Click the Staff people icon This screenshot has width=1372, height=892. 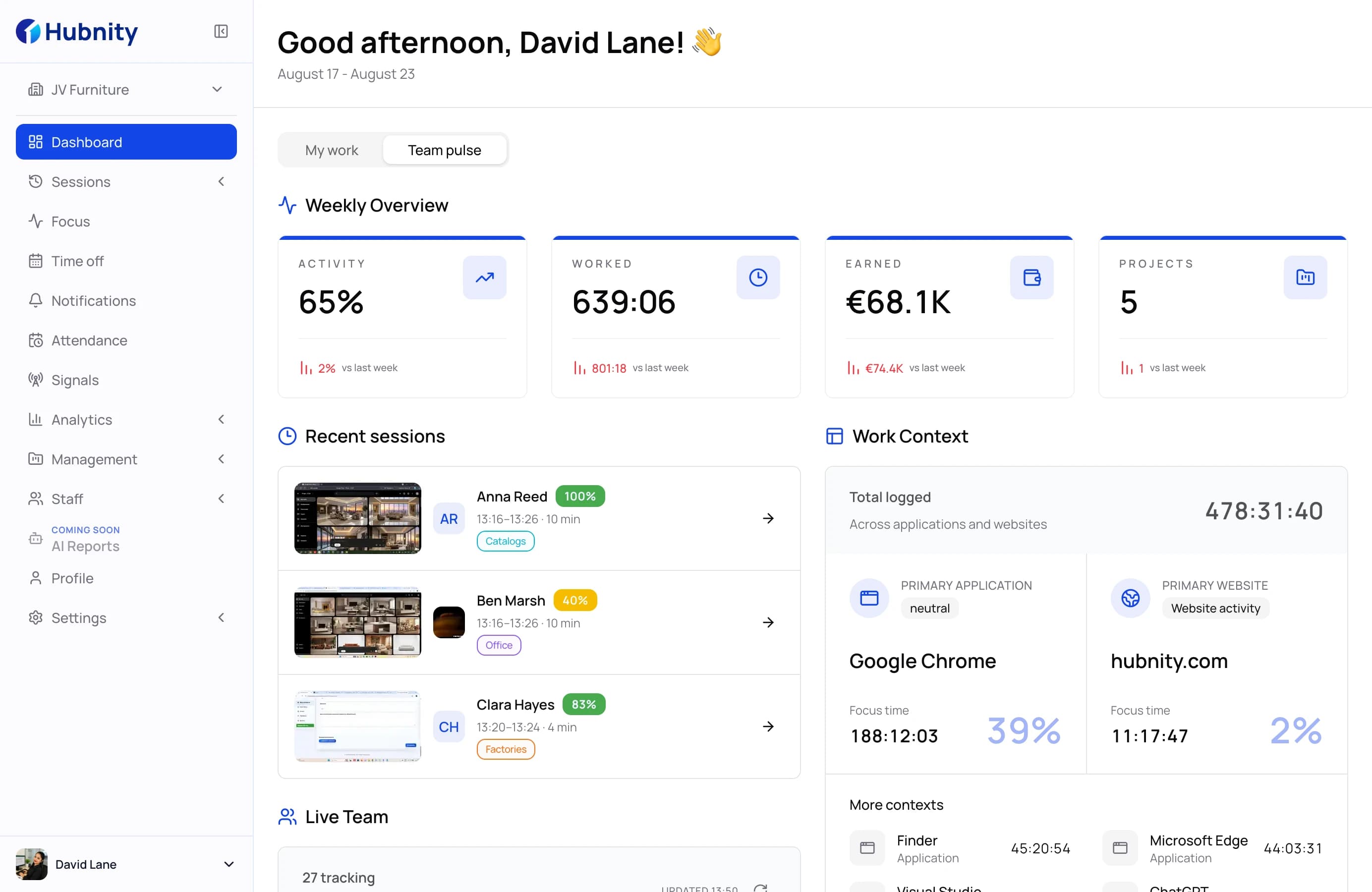click(36, 499)
